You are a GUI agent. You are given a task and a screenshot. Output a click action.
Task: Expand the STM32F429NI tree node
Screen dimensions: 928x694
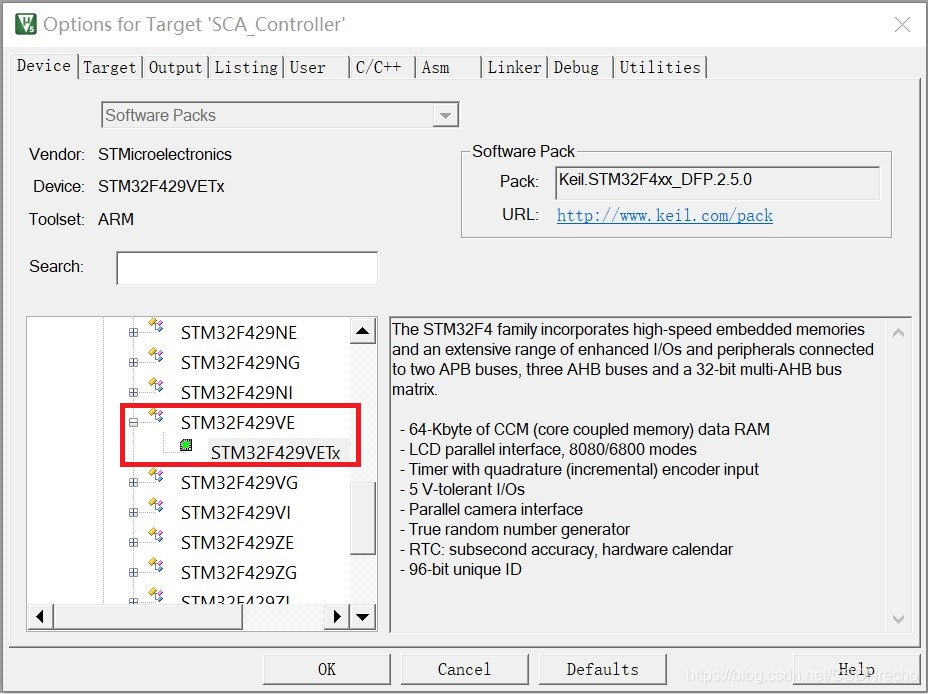coord(133,393)
